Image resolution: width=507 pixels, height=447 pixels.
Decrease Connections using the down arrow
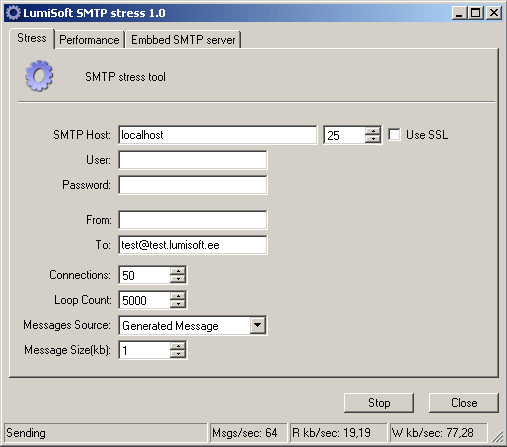point(178,279)
